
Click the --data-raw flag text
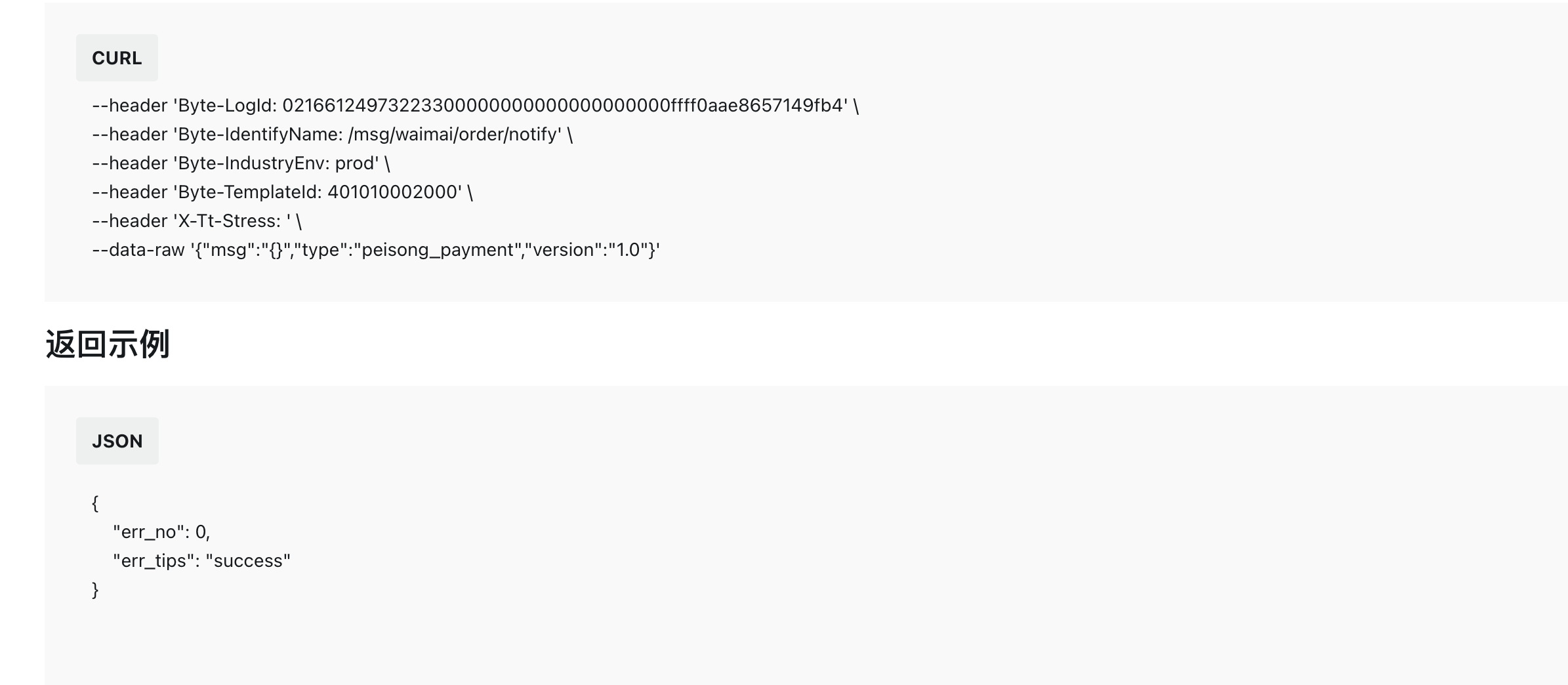coord(138,250)
